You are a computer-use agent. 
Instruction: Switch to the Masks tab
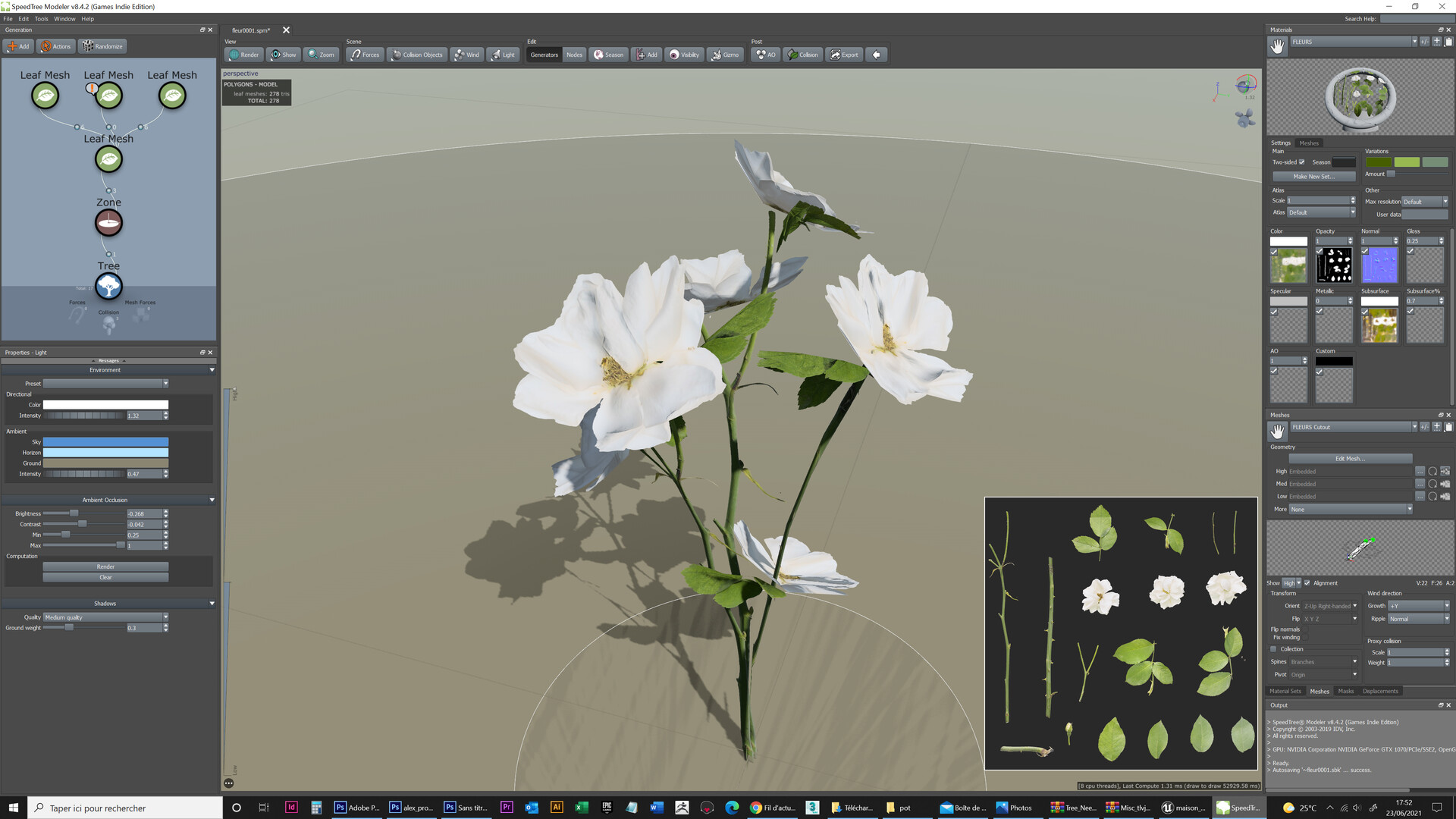(x=1345, y=691)
